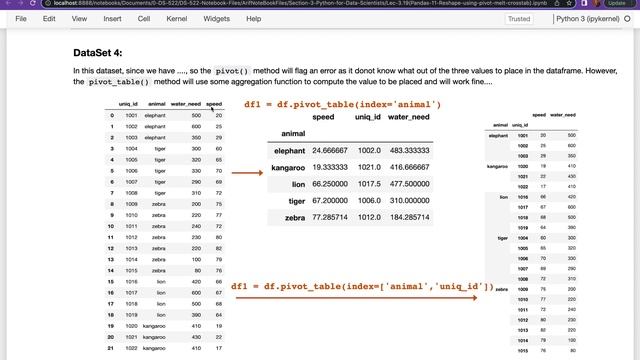
Task: Click the df.pivot_table(index='animal') code line
Action: (342, 104)
